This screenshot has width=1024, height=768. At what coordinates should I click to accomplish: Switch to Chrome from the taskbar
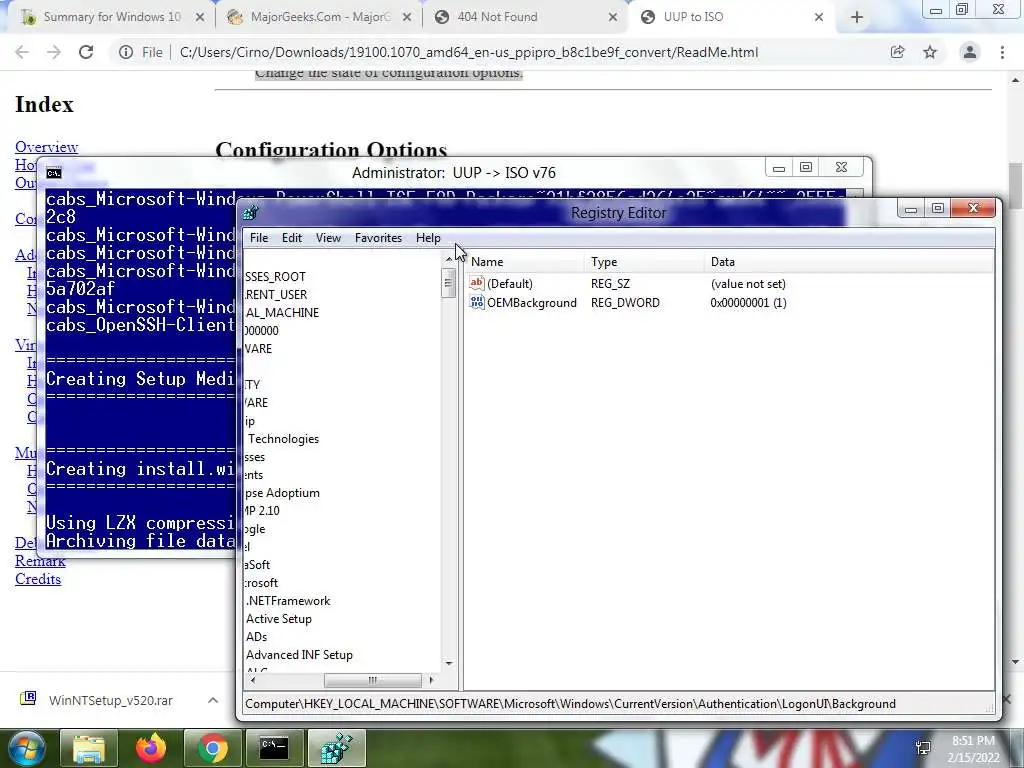212,748
